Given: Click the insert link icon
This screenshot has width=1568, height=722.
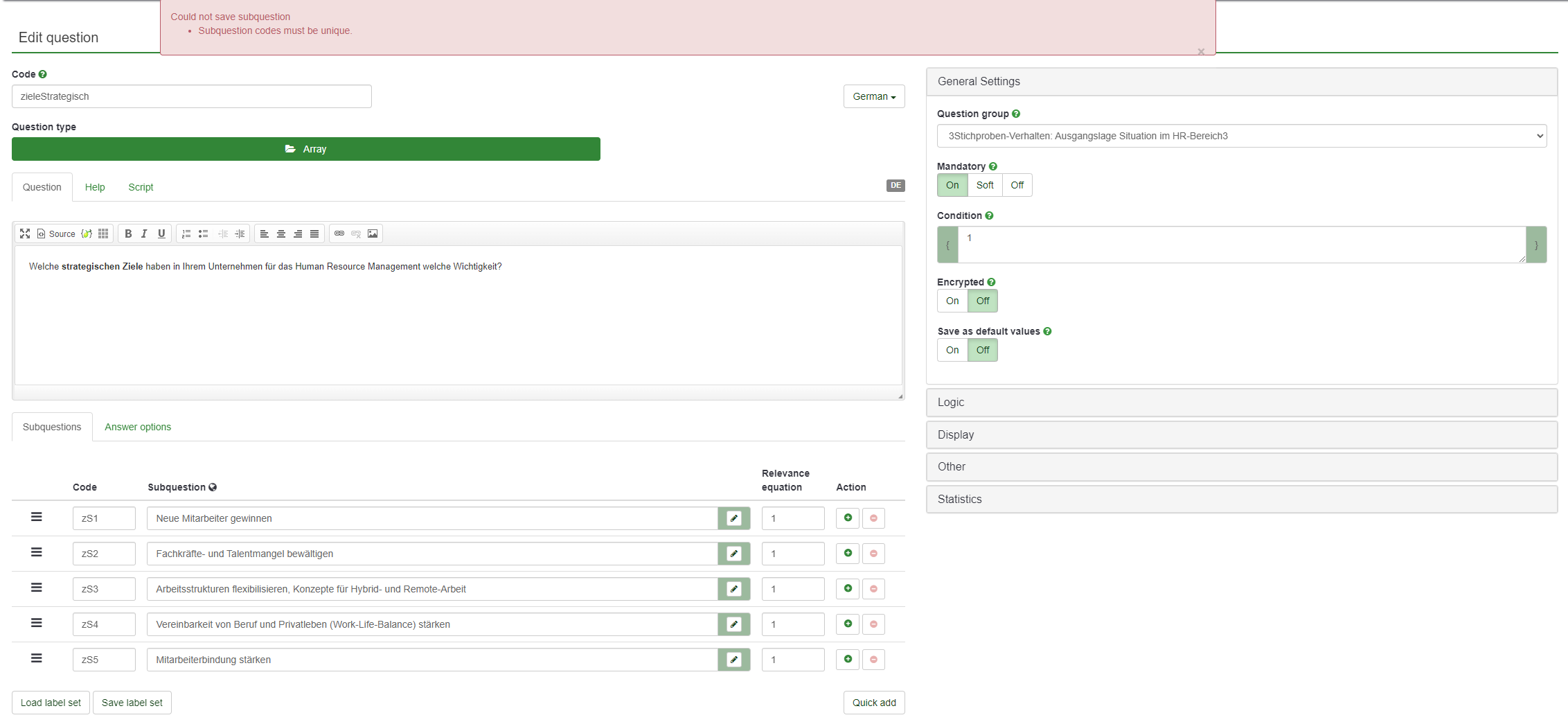Looking at the screenshot, I should click(339, 234).
